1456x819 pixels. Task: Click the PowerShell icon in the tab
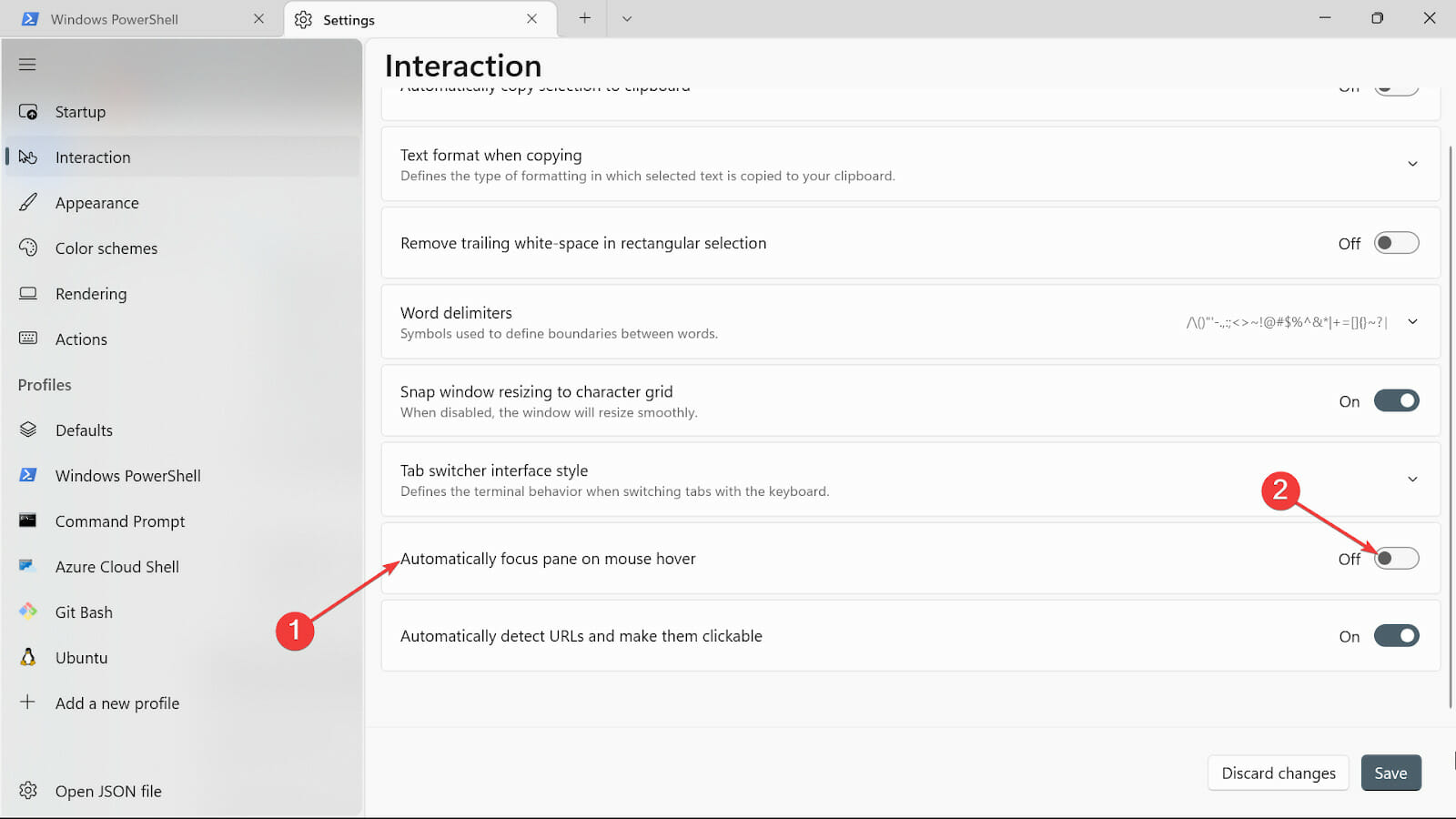(x=30, y=19)
